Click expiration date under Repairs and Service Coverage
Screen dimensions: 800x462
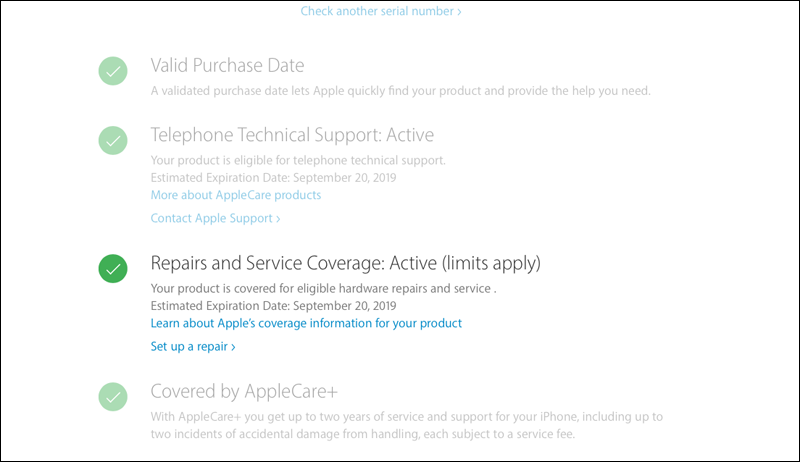pyautogui.click(x=274, y=306)
